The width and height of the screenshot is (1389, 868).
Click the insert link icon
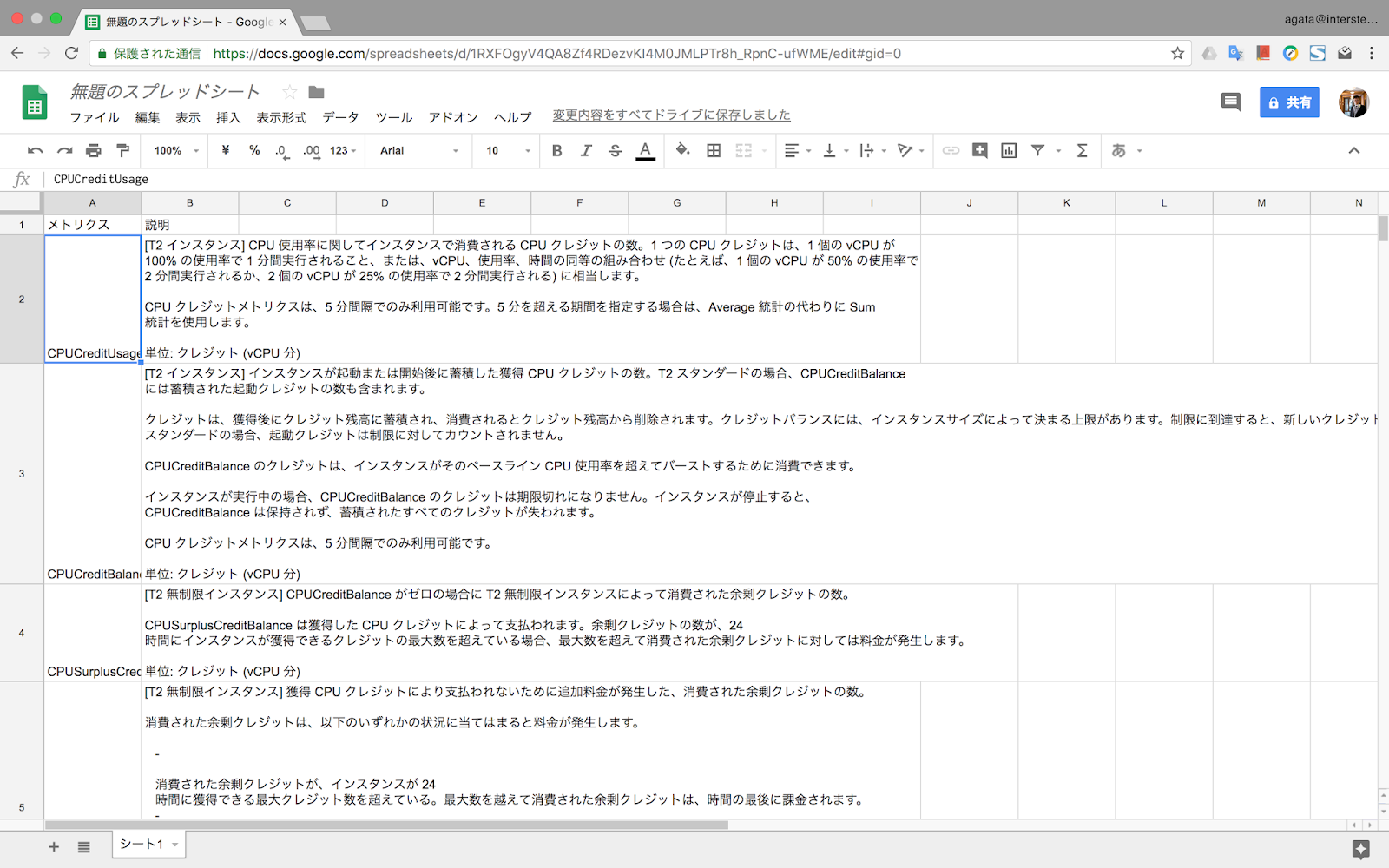951,151
